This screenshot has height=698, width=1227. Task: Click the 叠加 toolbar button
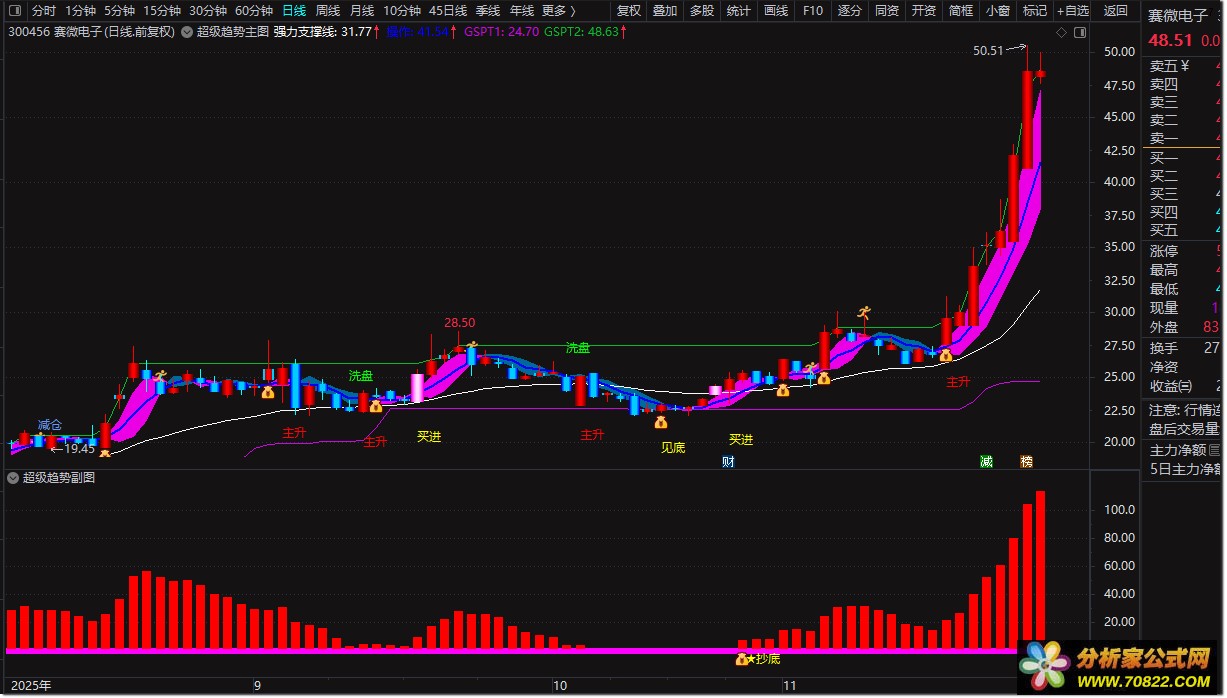click(x=665, y=11)
